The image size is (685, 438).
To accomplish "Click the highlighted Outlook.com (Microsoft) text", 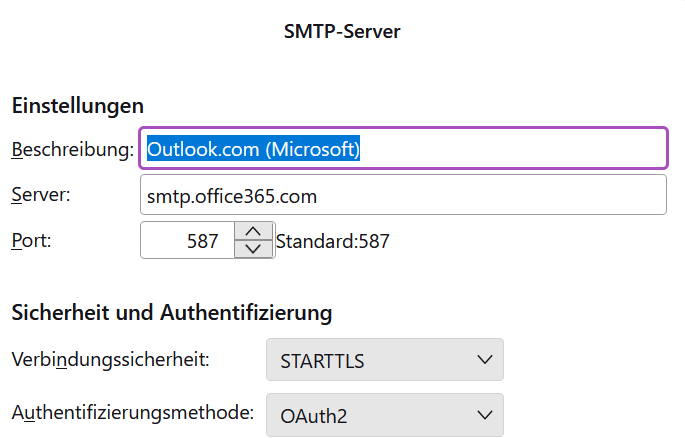I will 253,149.
